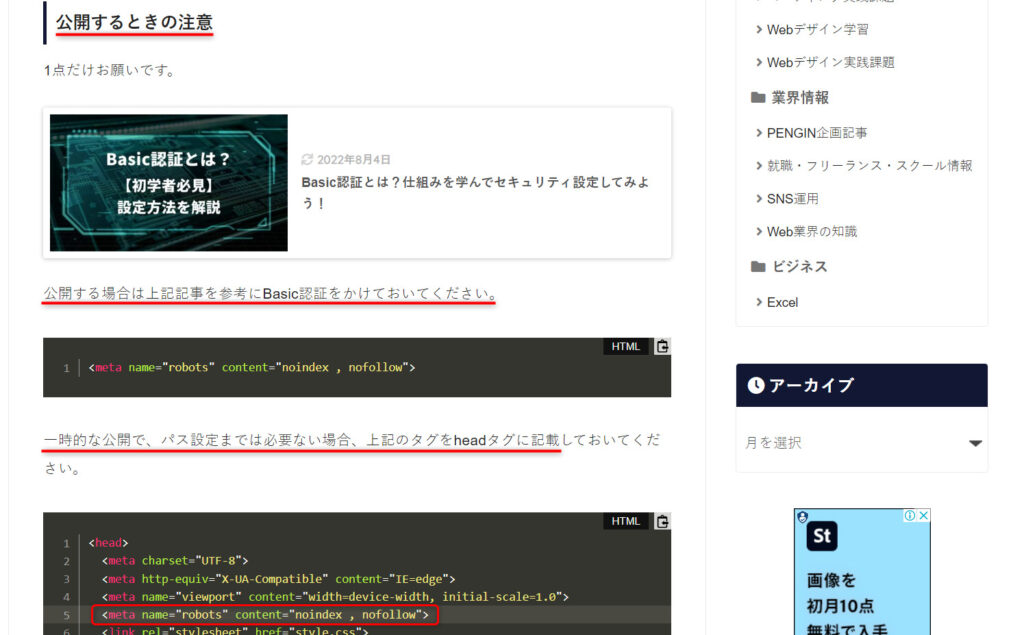The height and width of the screenshot is (635, 1024).
Task: Click the ビジネス folder icon
Action: 758,267
